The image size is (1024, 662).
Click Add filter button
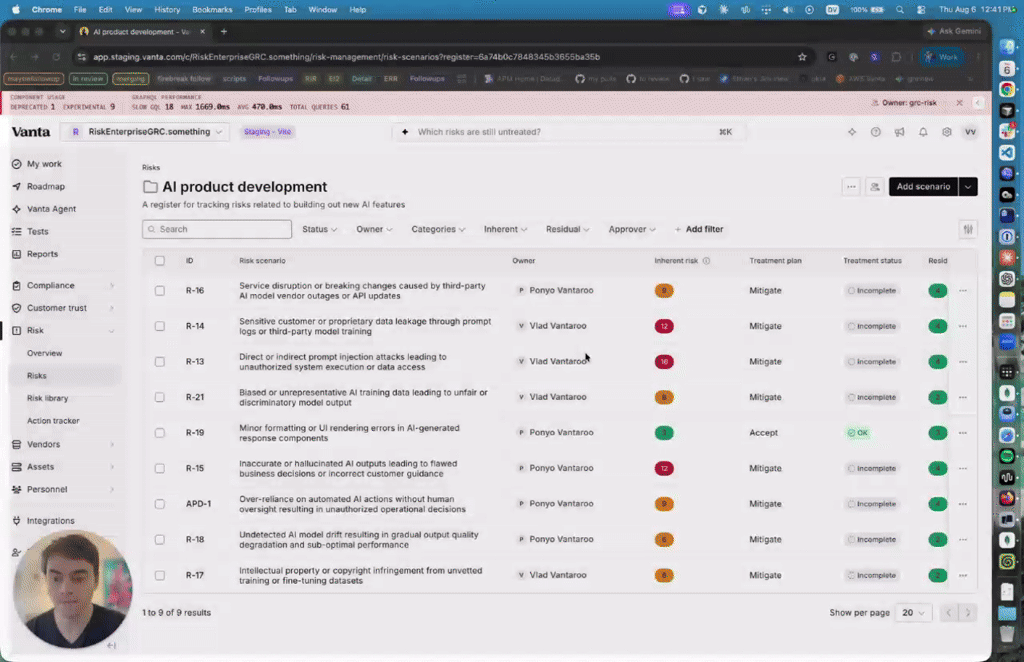(699, 229)
